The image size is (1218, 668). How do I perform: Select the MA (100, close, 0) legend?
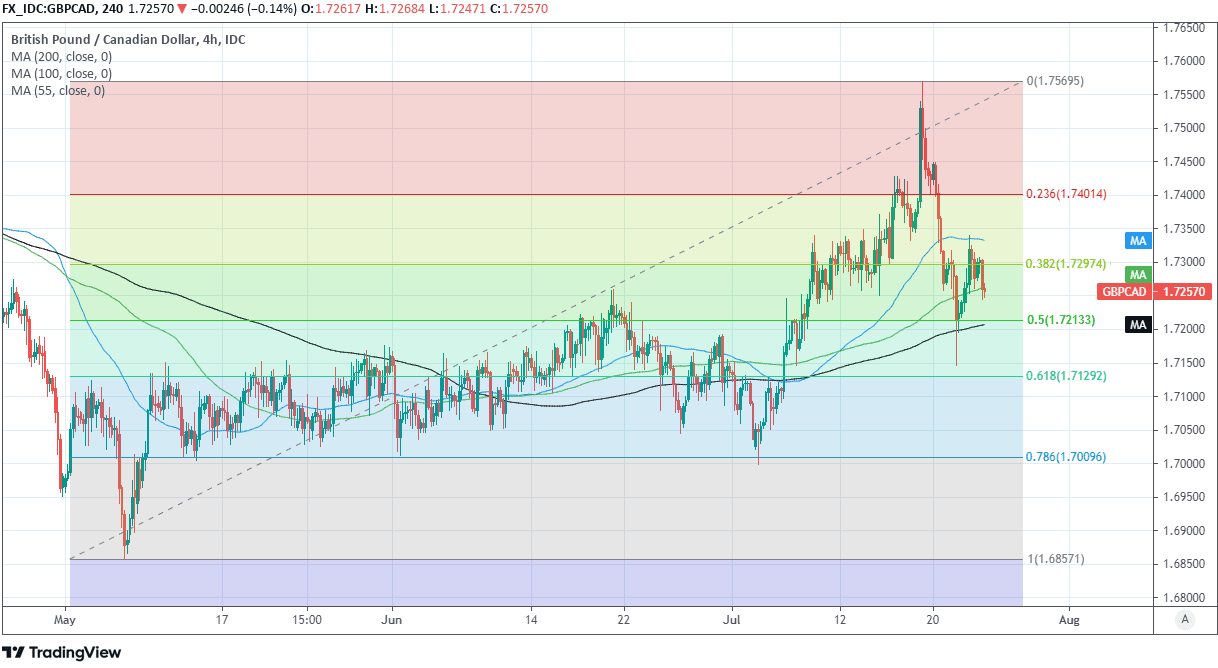61,73
